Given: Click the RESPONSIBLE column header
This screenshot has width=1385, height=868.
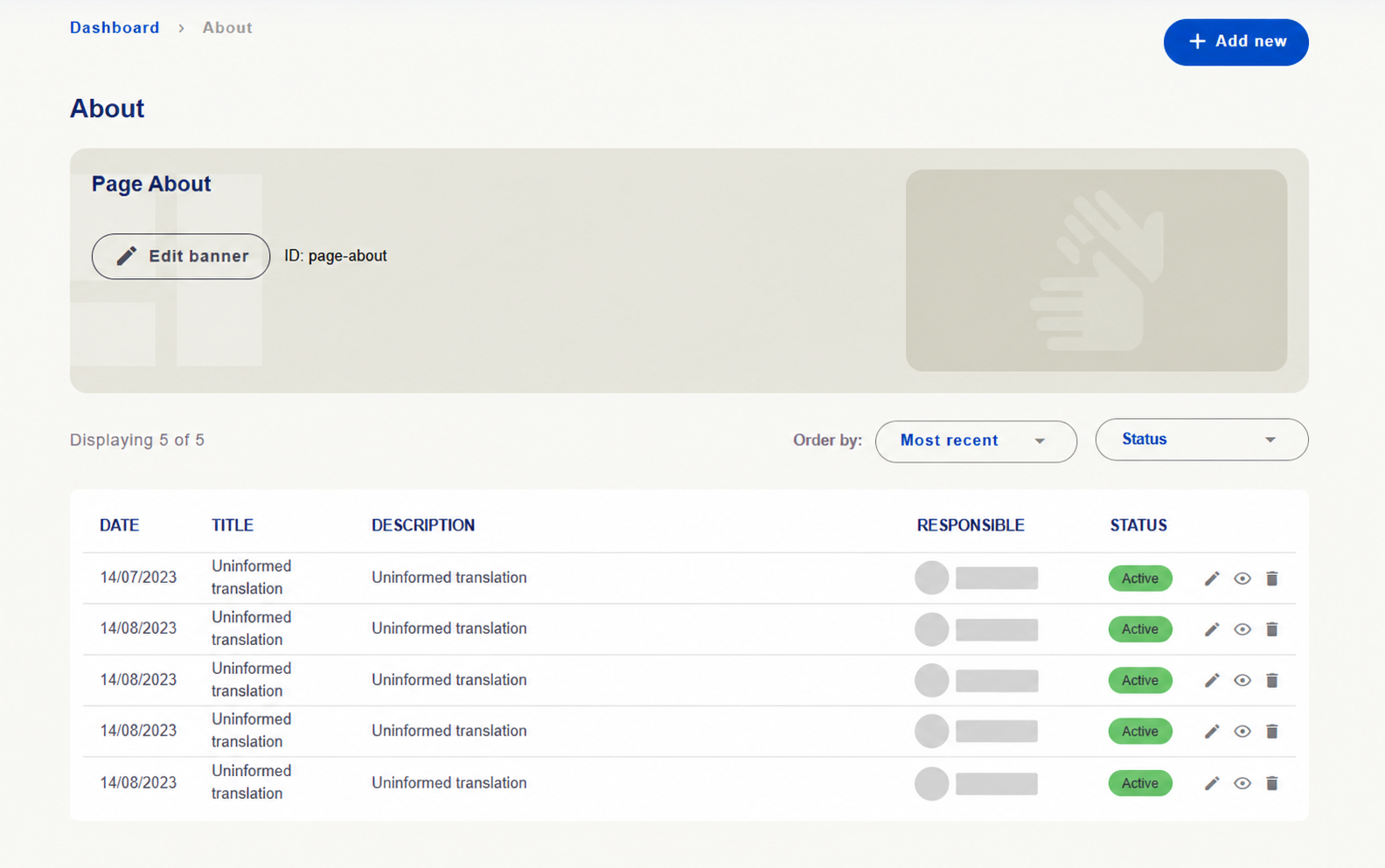Looking at the screenshot, I should (x=971, y=525).
